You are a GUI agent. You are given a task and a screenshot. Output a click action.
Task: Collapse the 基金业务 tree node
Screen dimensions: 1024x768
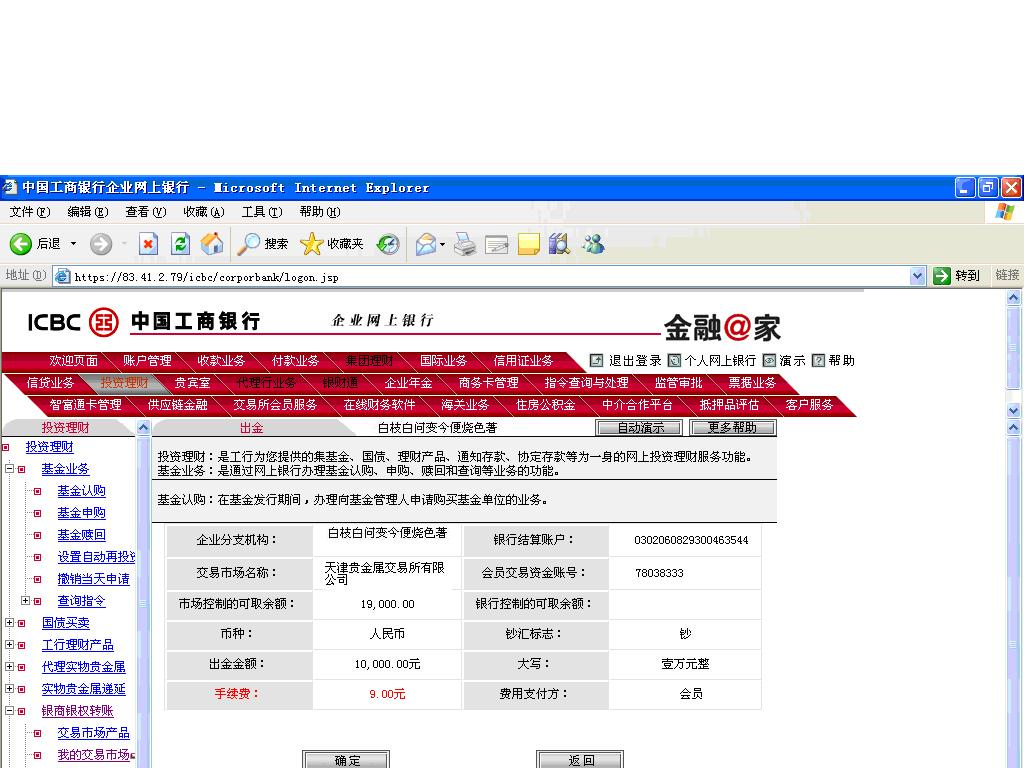[x=9, y=469]
